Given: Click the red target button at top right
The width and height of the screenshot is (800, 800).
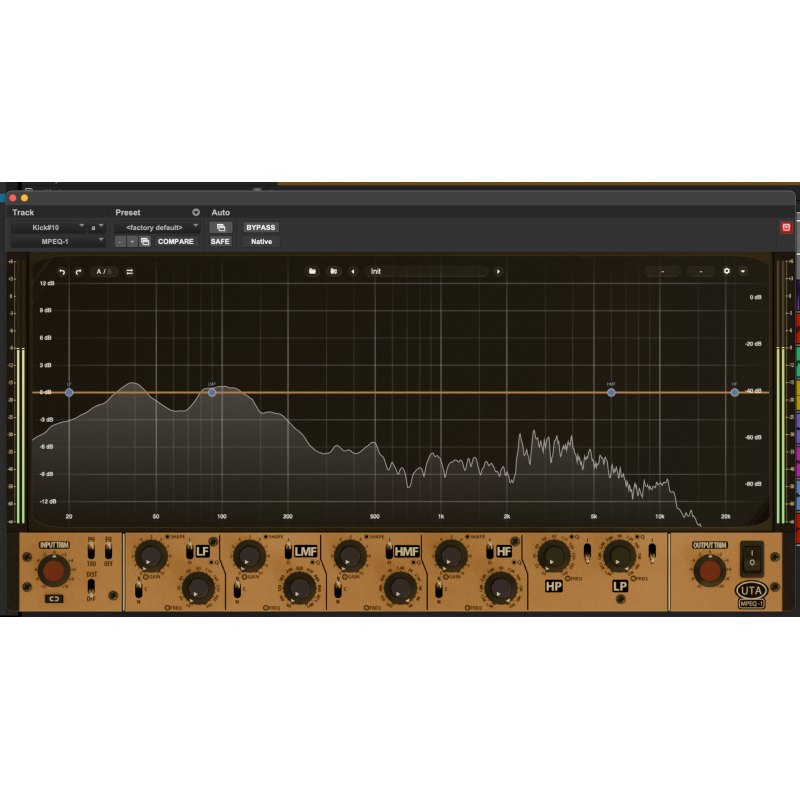Looking at the screenshot, I should coord(786,227).
